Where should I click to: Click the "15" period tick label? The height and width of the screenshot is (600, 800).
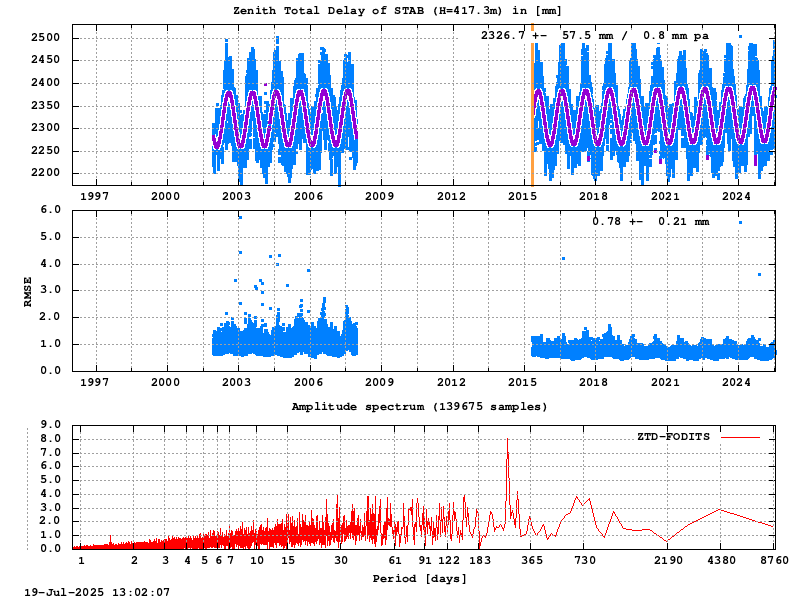(x=288, y=561)
